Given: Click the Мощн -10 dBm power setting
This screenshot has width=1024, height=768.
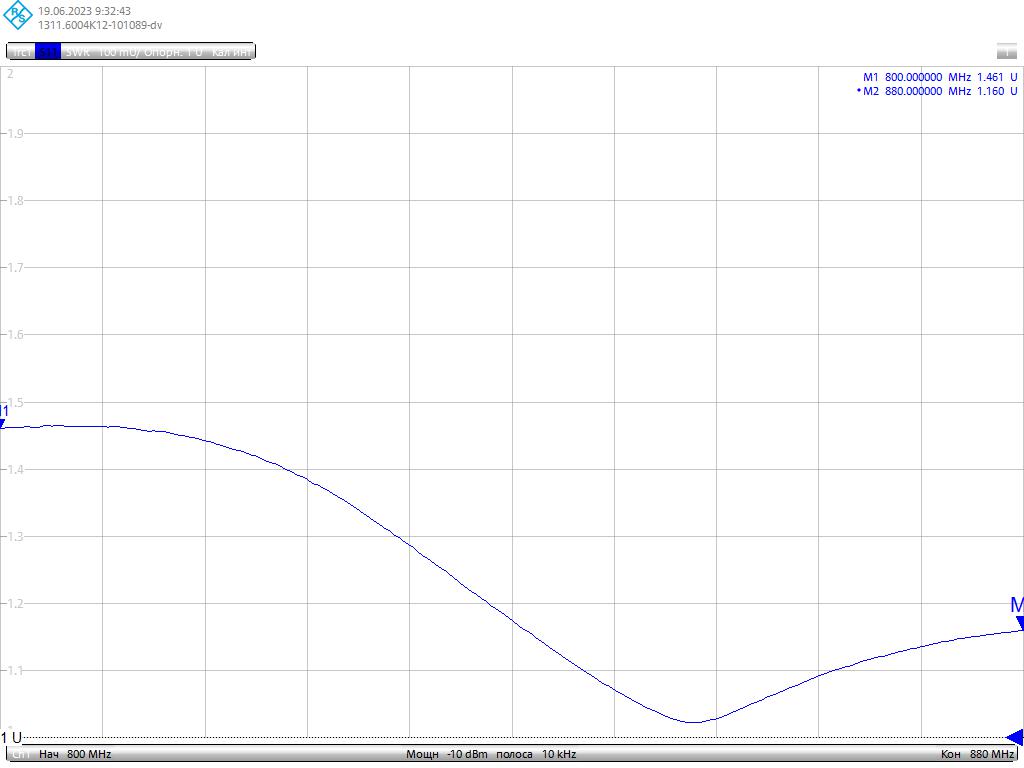Looking at the screenshot, I should coord(447,754).
